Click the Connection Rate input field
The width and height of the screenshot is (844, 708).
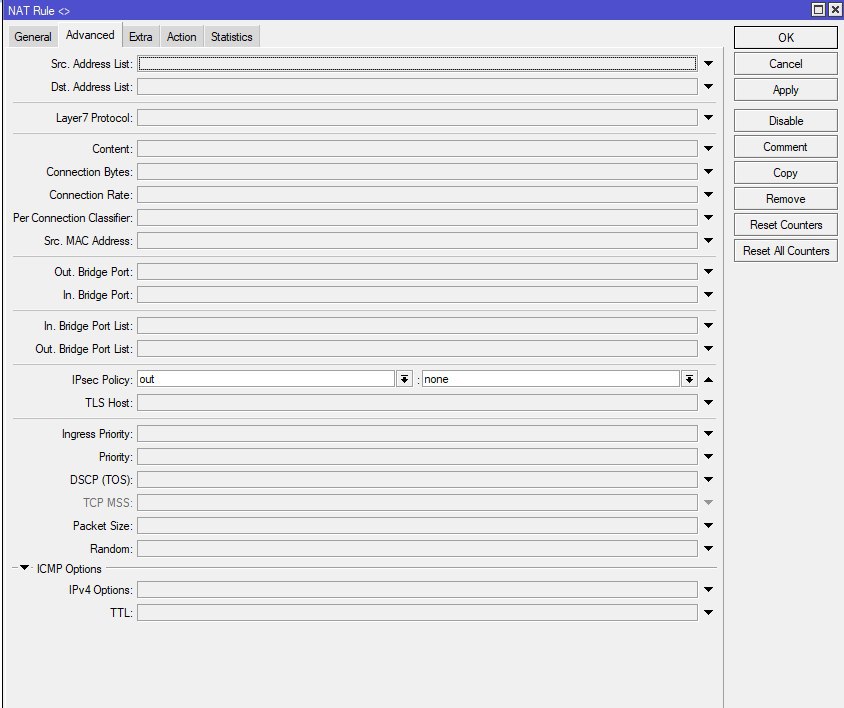click(417, 194)
